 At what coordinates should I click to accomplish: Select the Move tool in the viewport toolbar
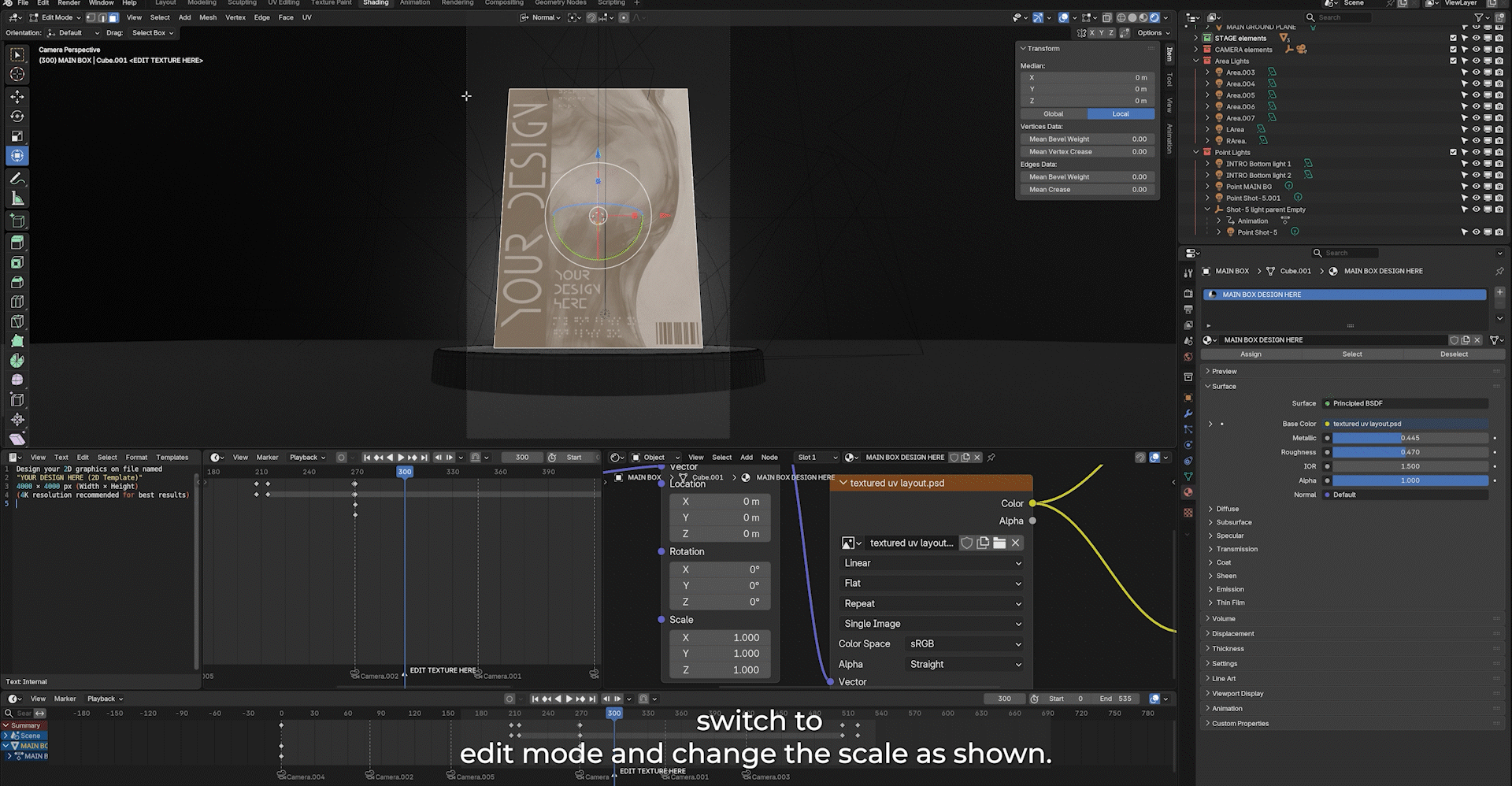(x=17, y=97)
